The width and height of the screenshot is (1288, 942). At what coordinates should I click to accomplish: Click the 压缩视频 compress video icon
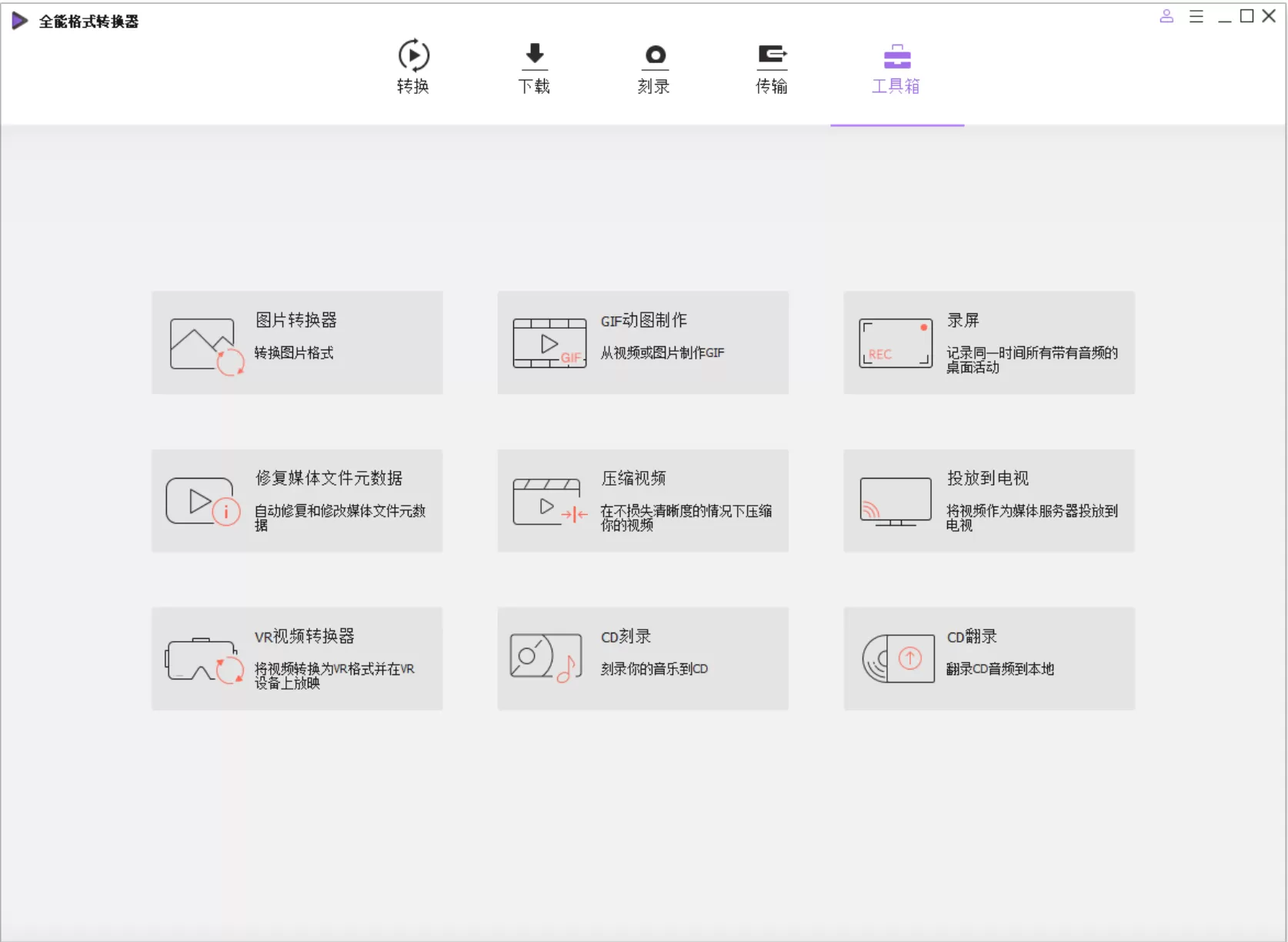point(549,502)
